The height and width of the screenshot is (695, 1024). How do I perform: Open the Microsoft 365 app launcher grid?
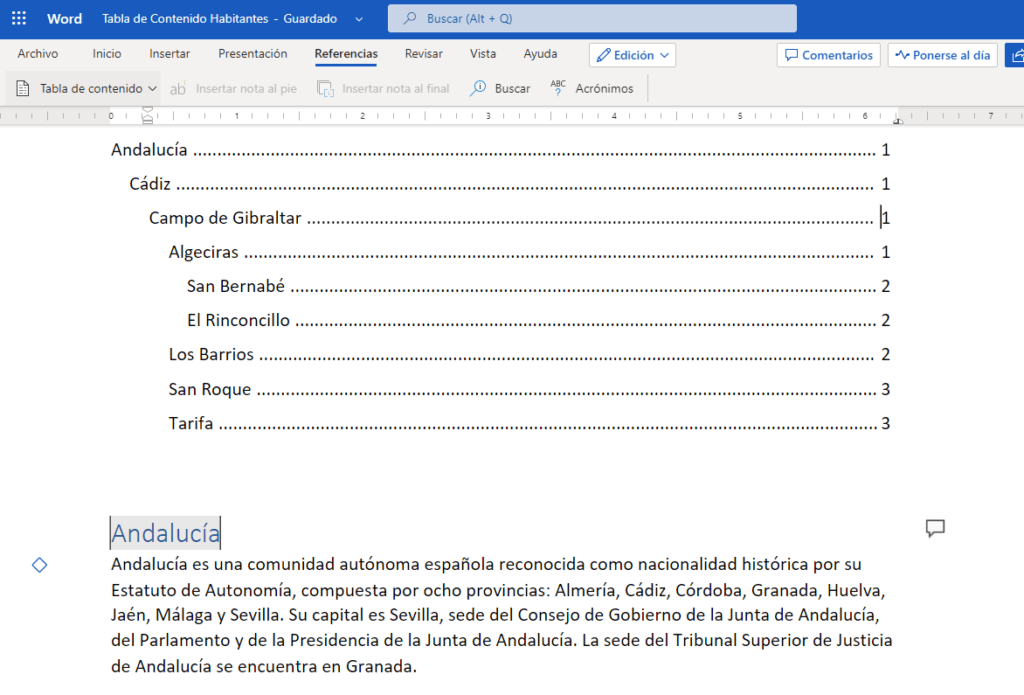click(x=18, y=18)
